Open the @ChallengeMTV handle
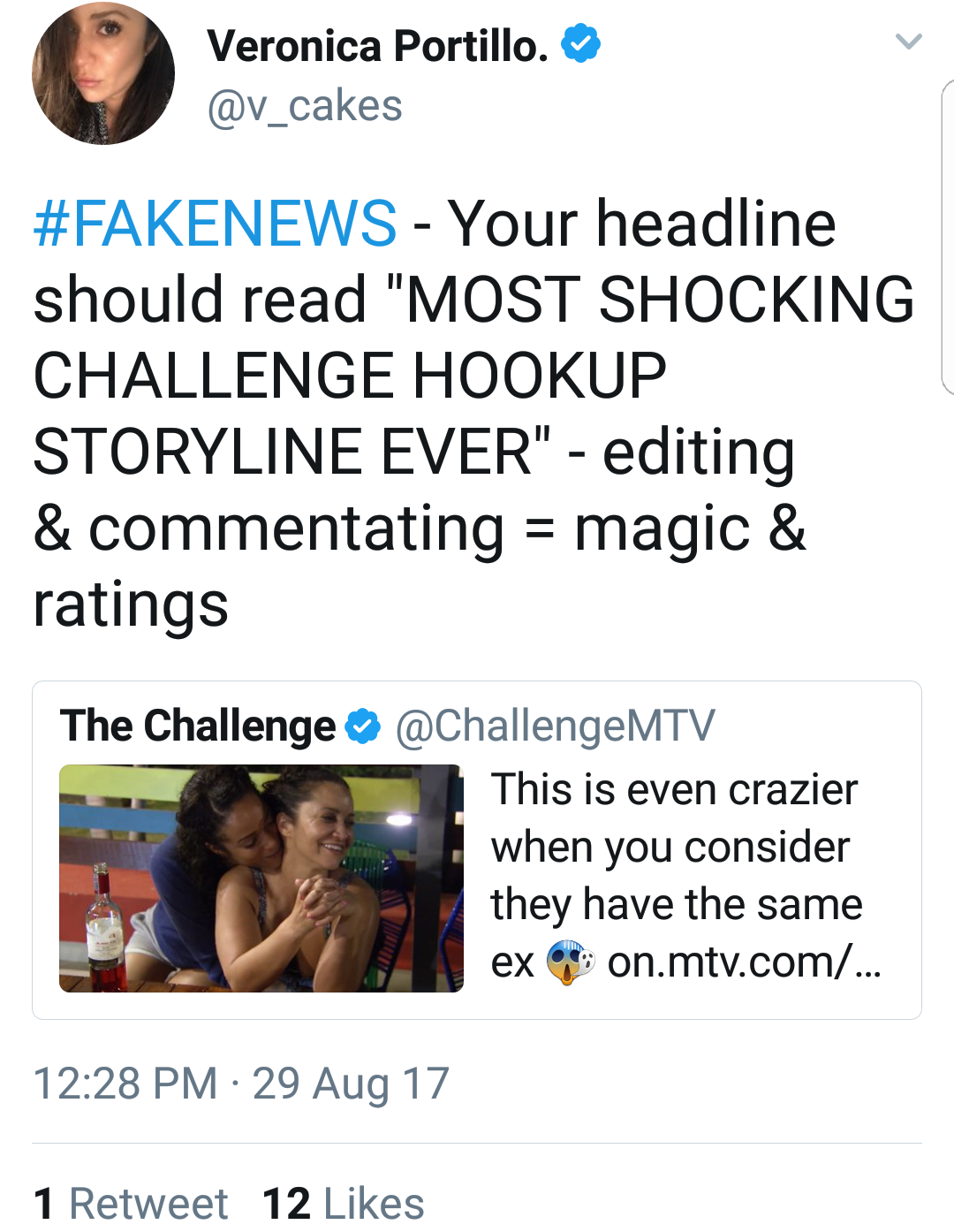This screenshot has width=954, height=1232. coord(555,726)
